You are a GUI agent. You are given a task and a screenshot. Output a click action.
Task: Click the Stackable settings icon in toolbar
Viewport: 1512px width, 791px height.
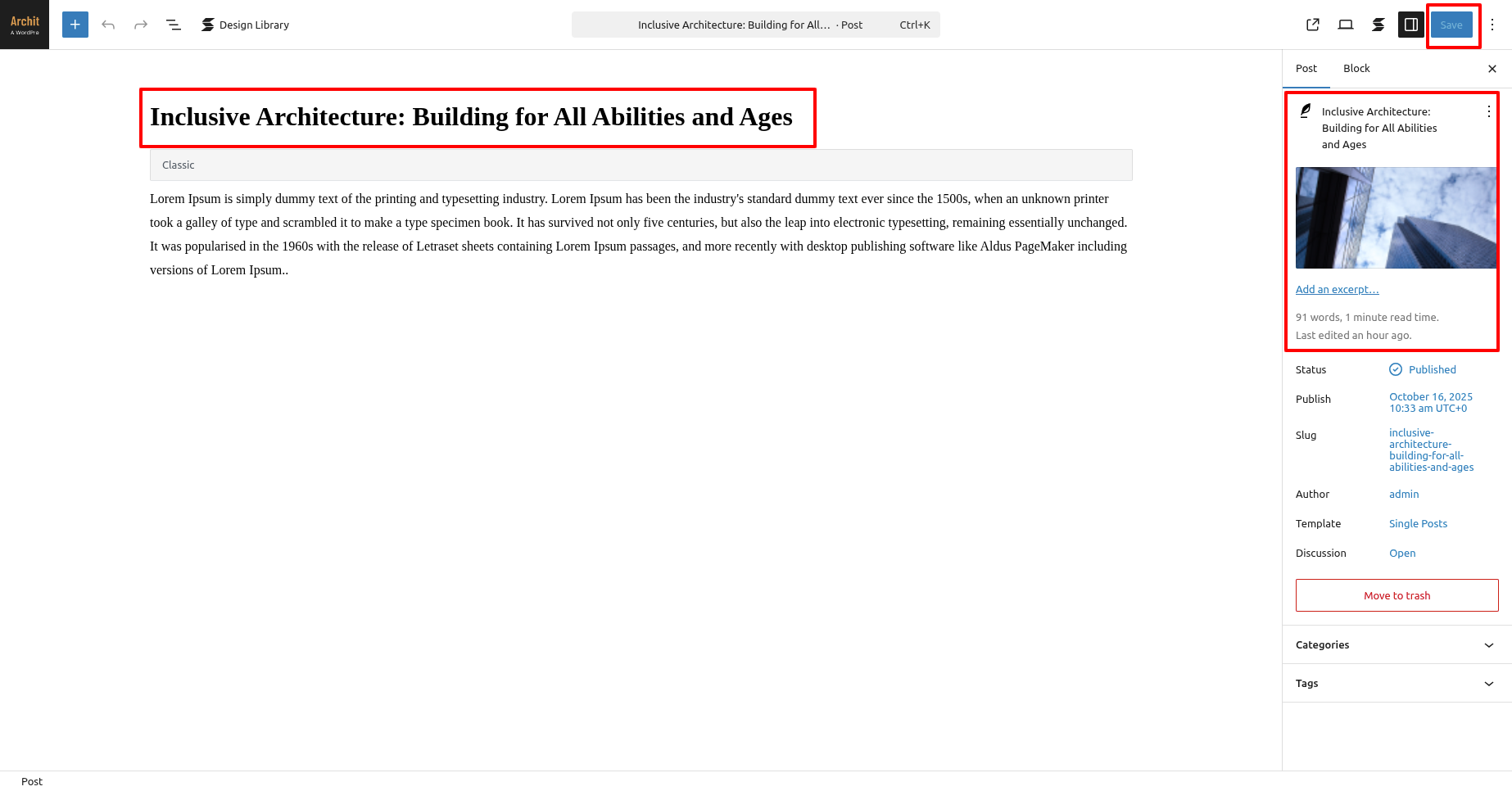point(1378,25)
